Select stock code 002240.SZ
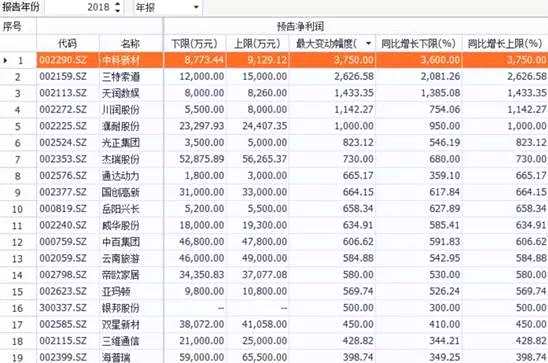This screenshot has height=363, width=548. (63, 225)
